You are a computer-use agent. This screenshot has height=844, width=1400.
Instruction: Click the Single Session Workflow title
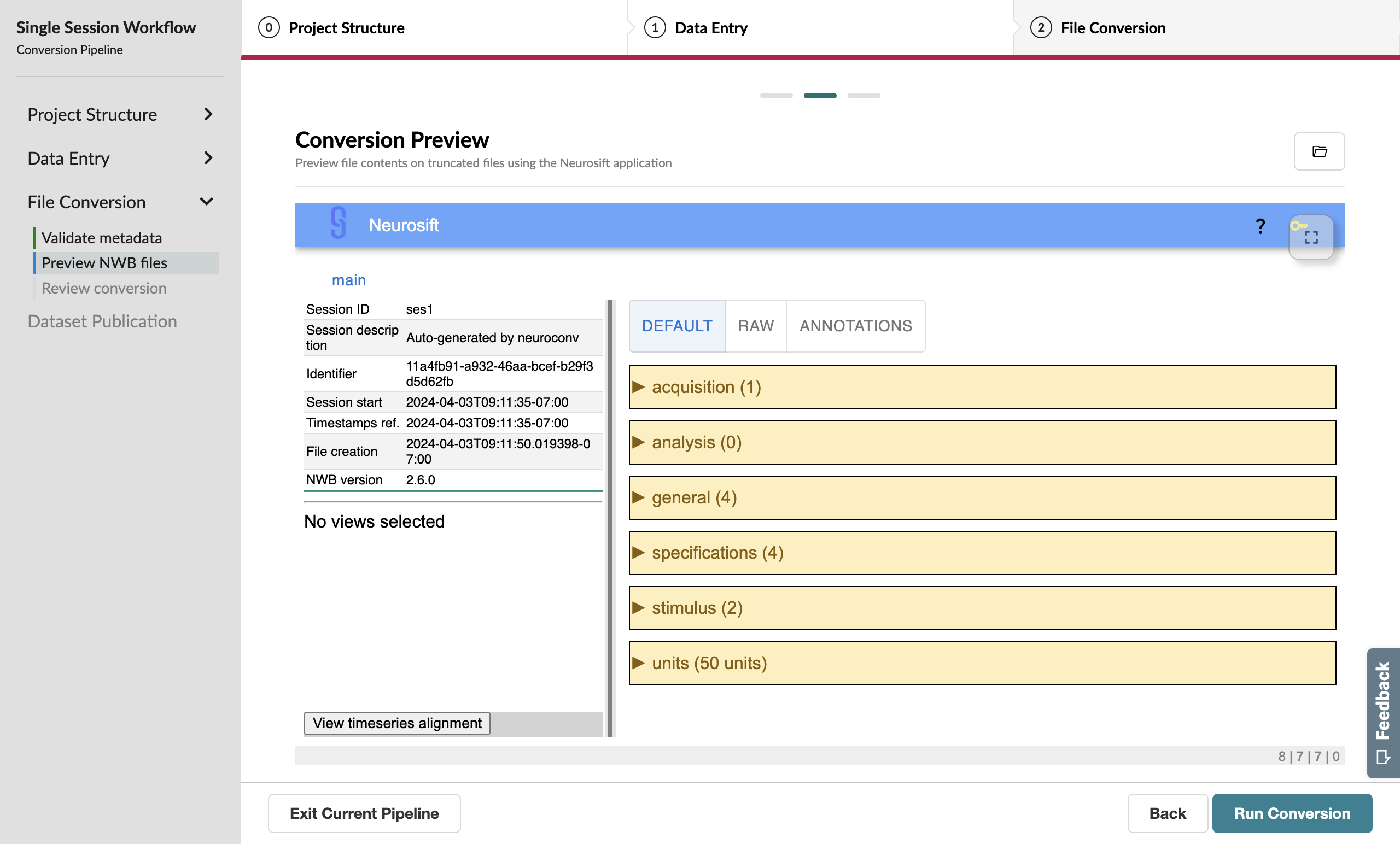click(106, 27)
